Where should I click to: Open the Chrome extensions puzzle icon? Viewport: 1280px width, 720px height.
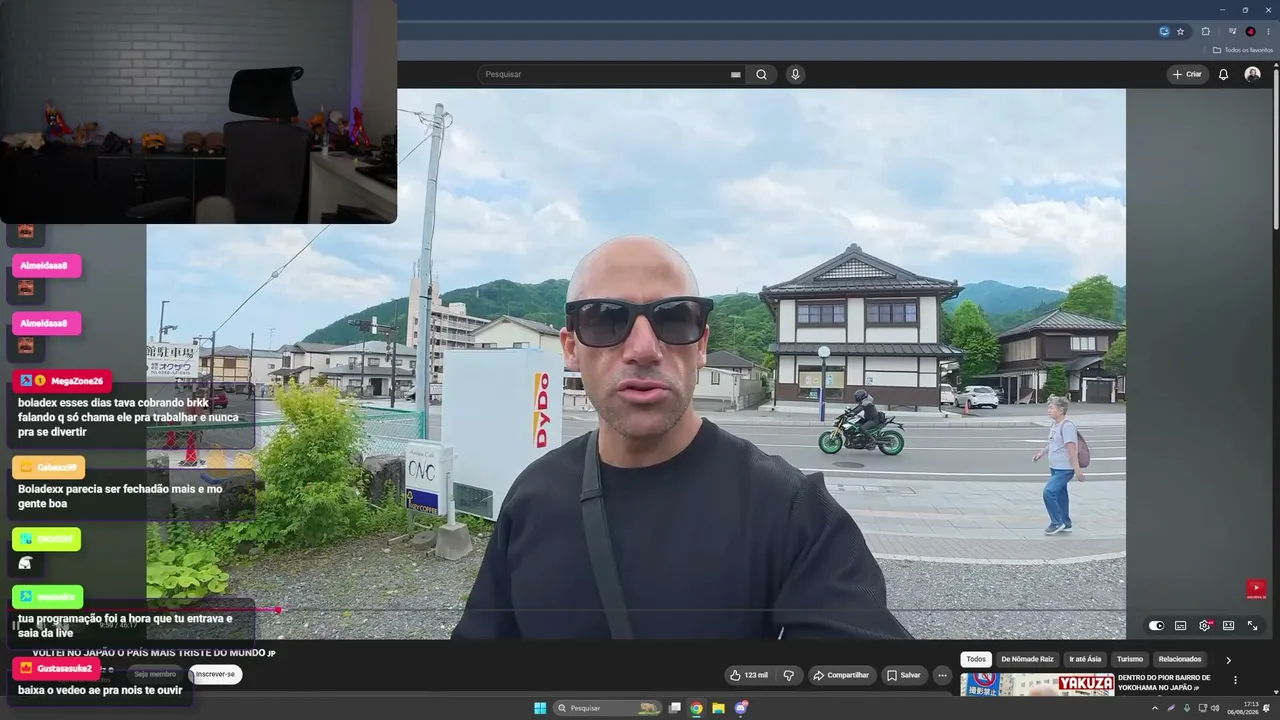coord(1205,31)
